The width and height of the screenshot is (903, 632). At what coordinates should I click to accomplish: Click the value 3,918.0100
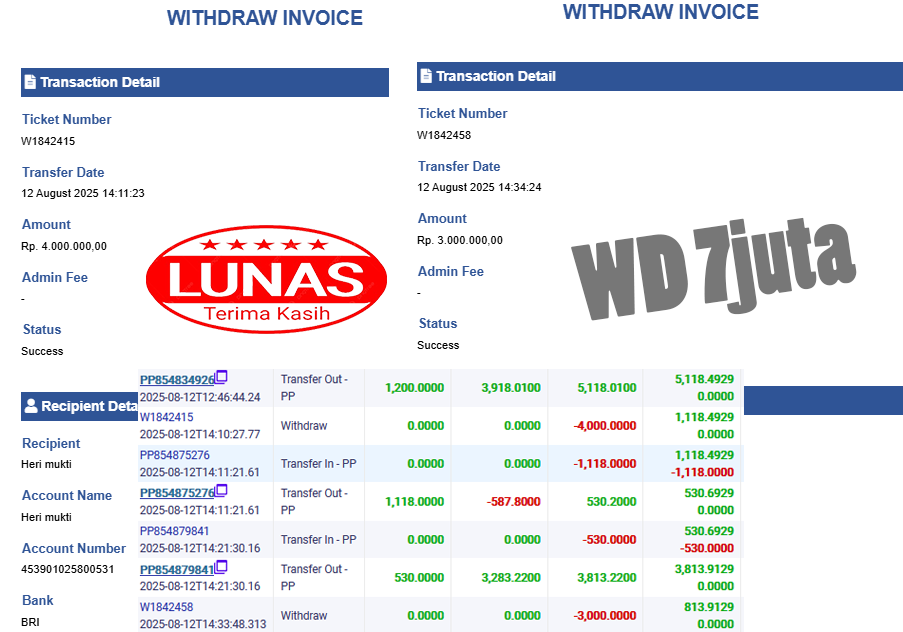point(511,388)
